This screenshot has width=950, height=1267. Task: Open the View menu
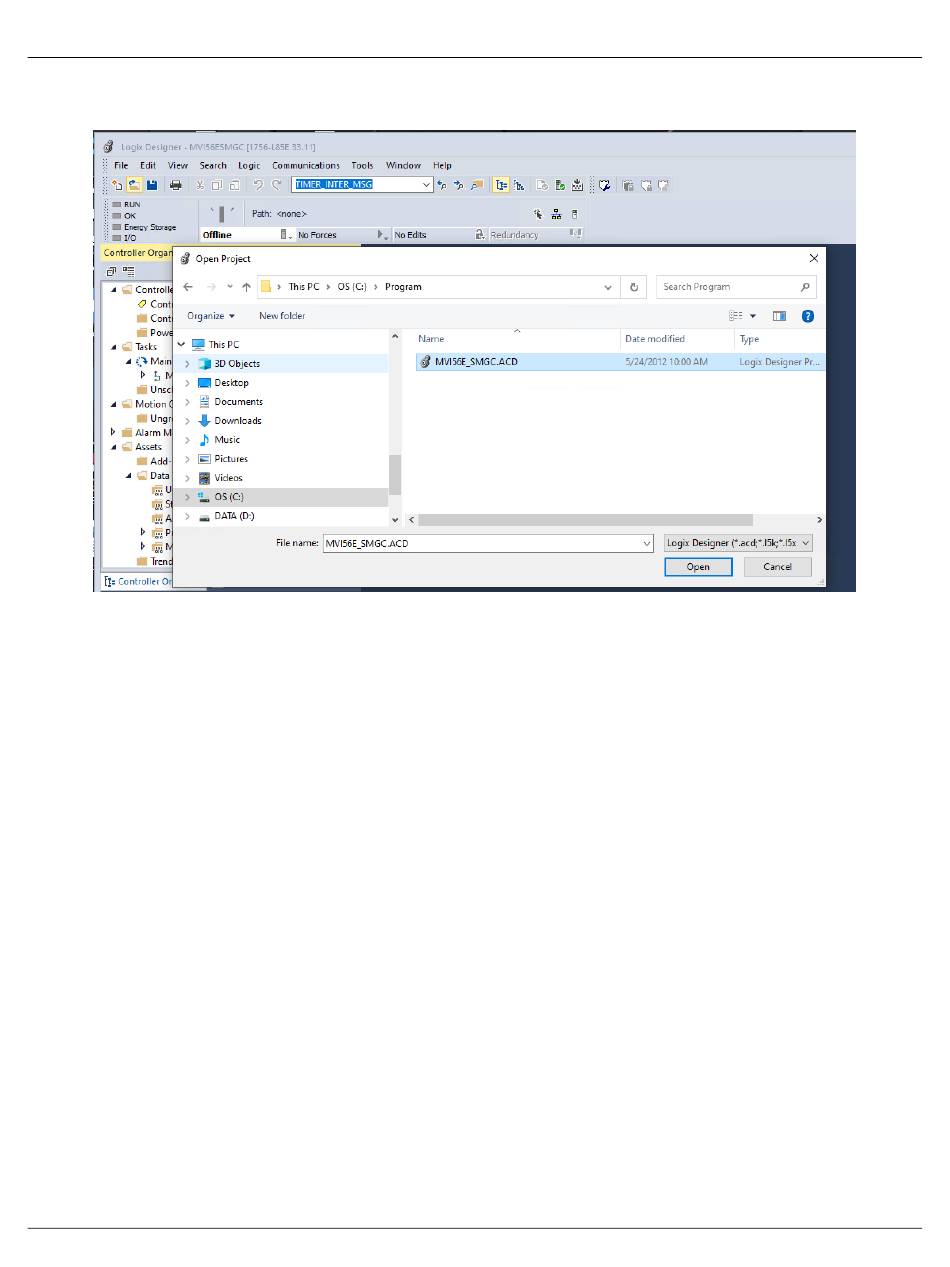click(178, 166)
